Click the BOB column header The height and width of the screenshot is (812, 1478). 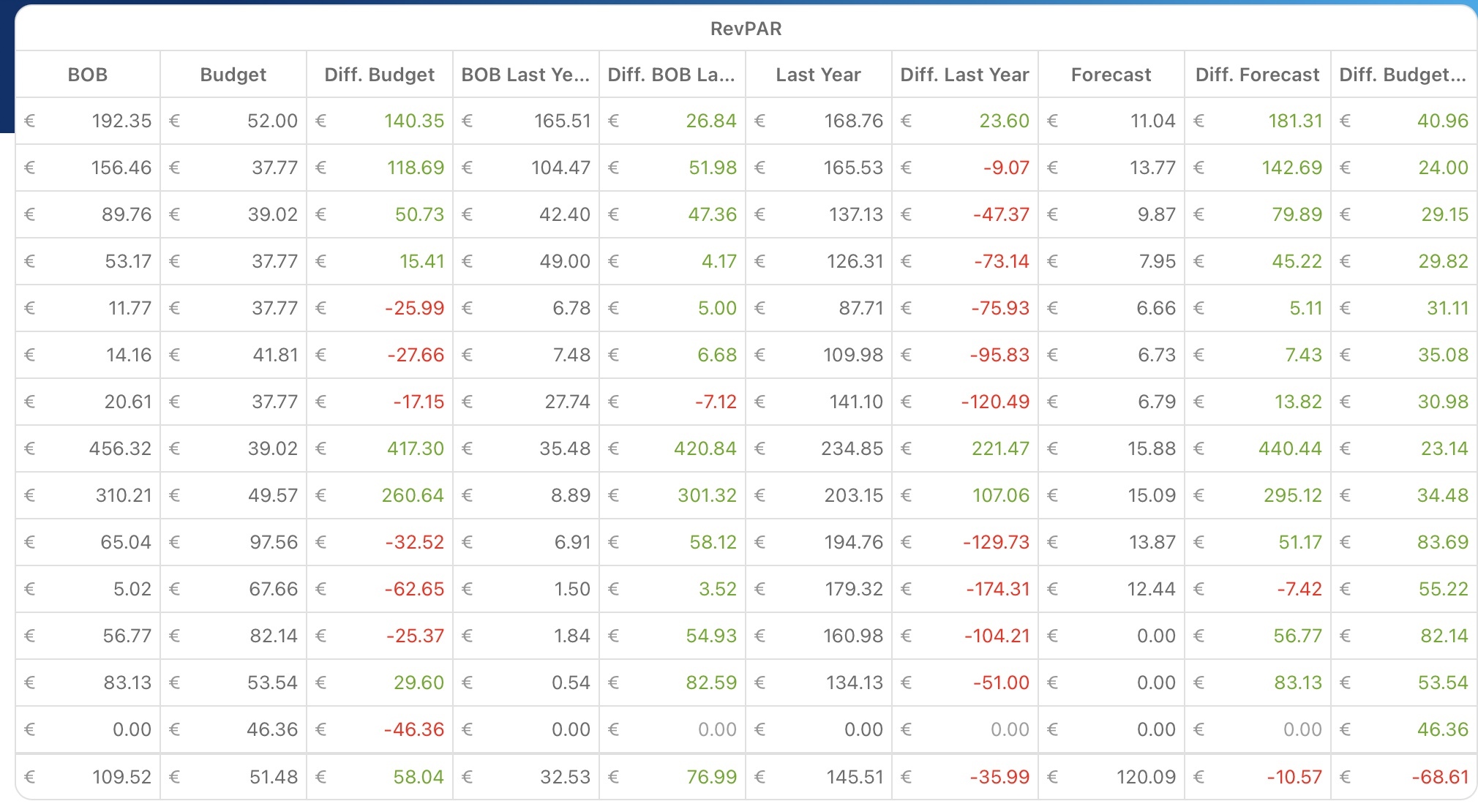87,75
